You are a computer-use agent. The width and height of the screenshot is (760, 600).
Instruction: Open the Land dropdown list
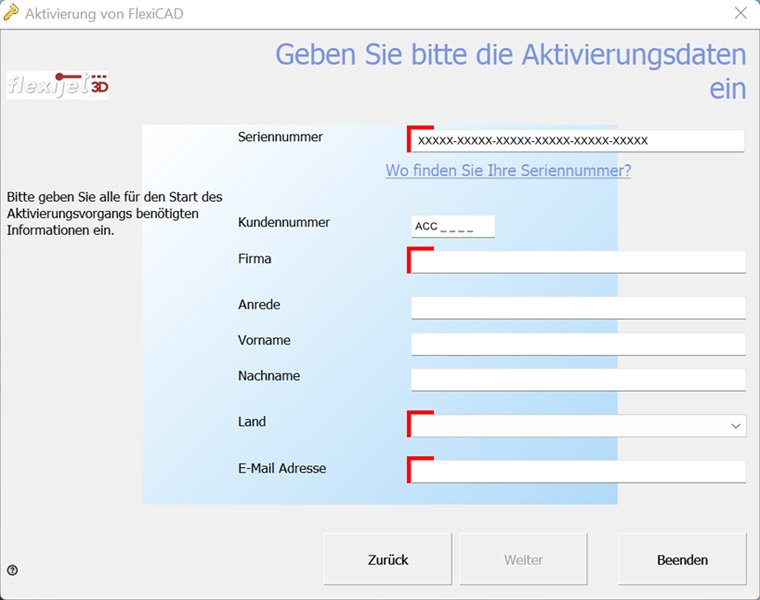click(578, 426)
